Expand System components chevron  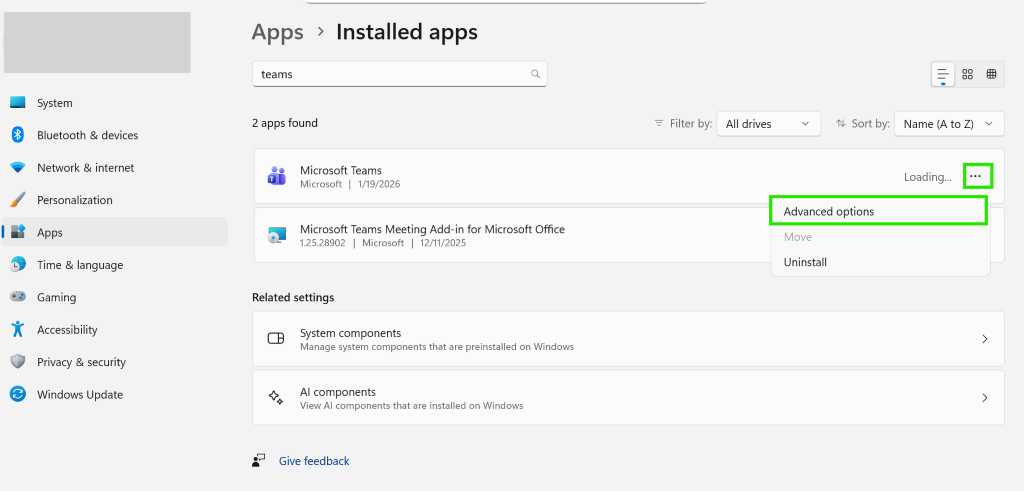985,339
